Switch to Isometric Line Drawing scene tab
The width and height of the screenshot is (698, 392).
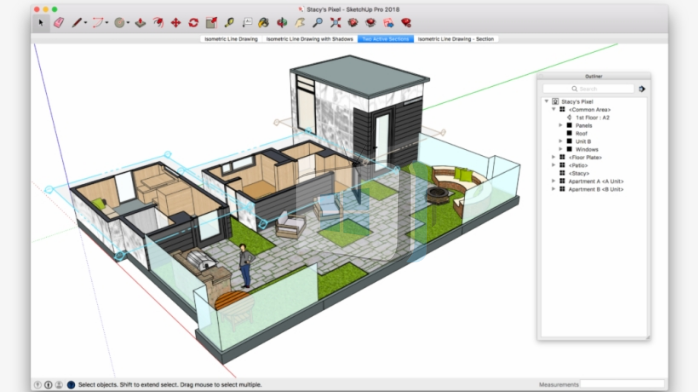click(x=231, y=39)
